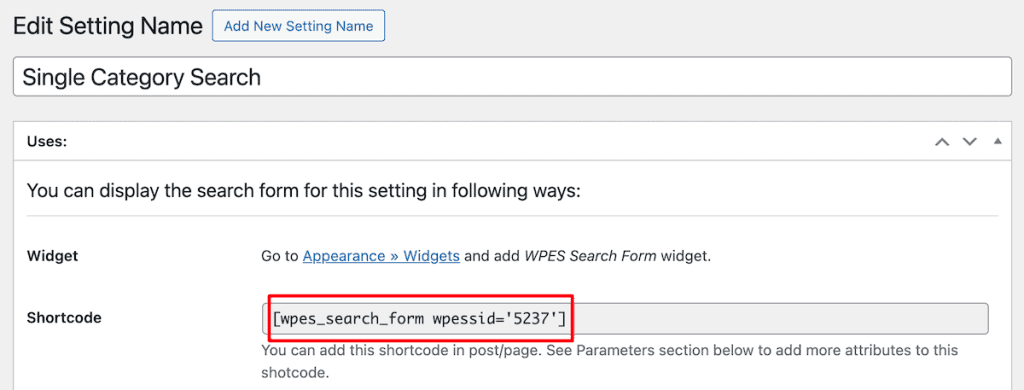Open the Appearance » Widgets link
This screenshot has width=1024, height=390.
(381, 256)
